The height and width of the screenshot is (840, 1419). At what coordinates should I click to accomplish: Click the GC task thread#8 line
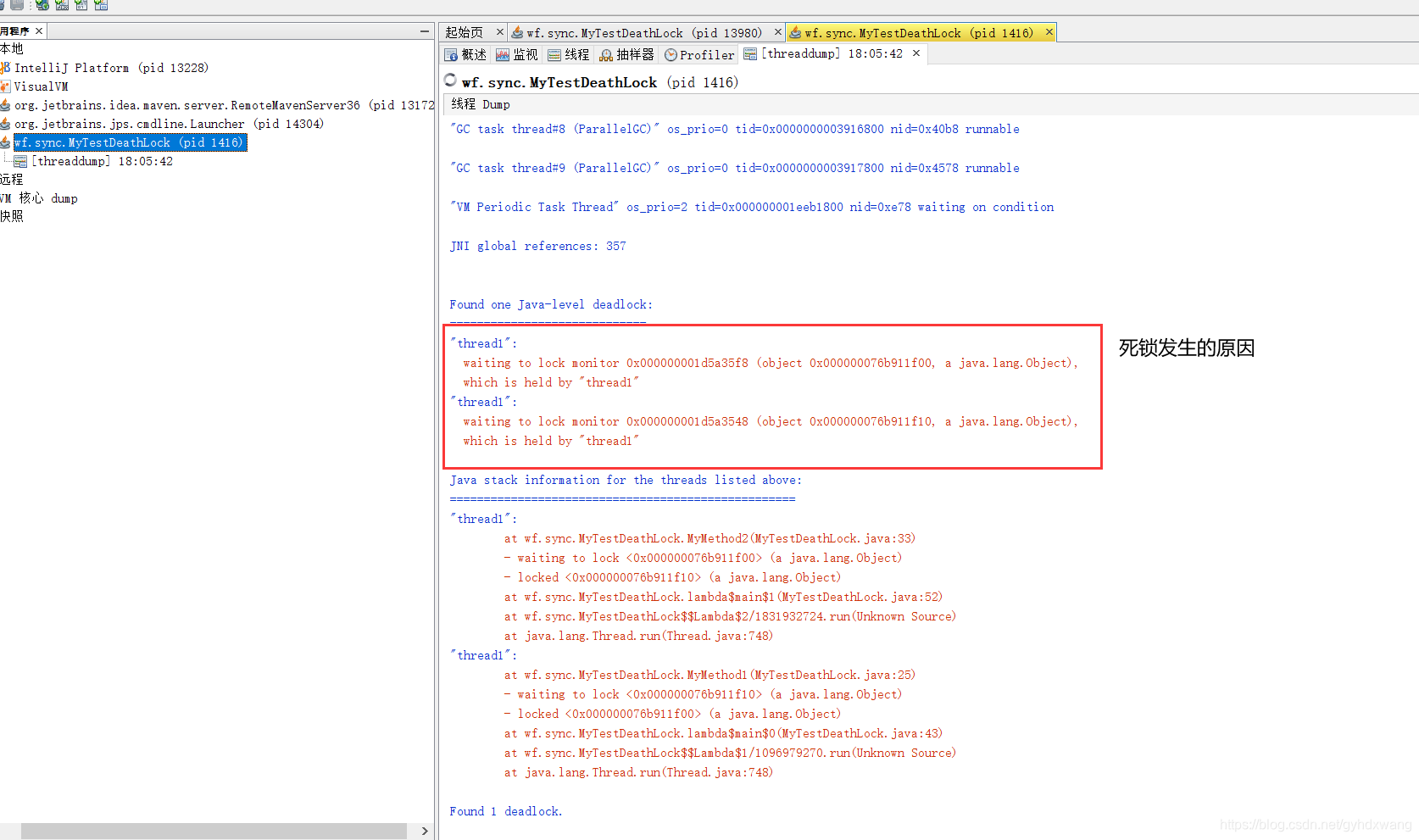click(x=735, y=130)
